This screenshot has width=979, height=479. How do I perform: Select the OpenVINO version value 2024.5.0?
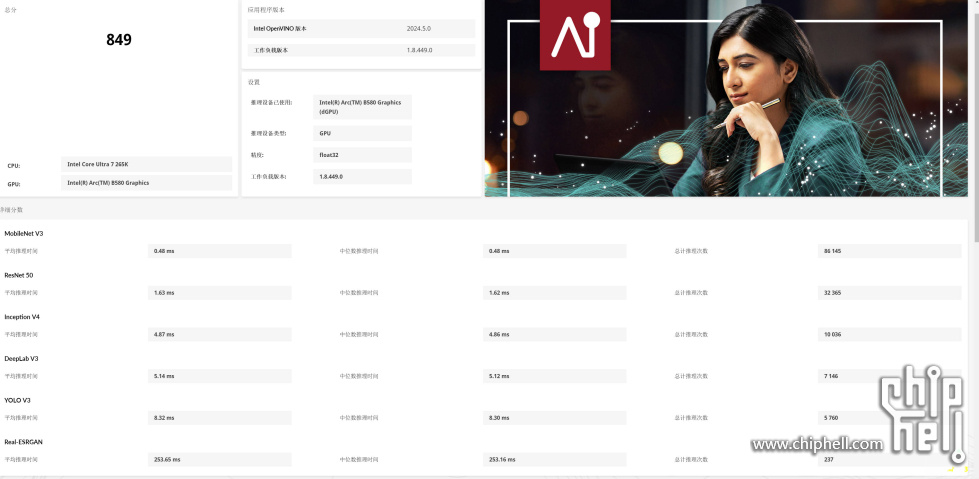pos(418,29)
